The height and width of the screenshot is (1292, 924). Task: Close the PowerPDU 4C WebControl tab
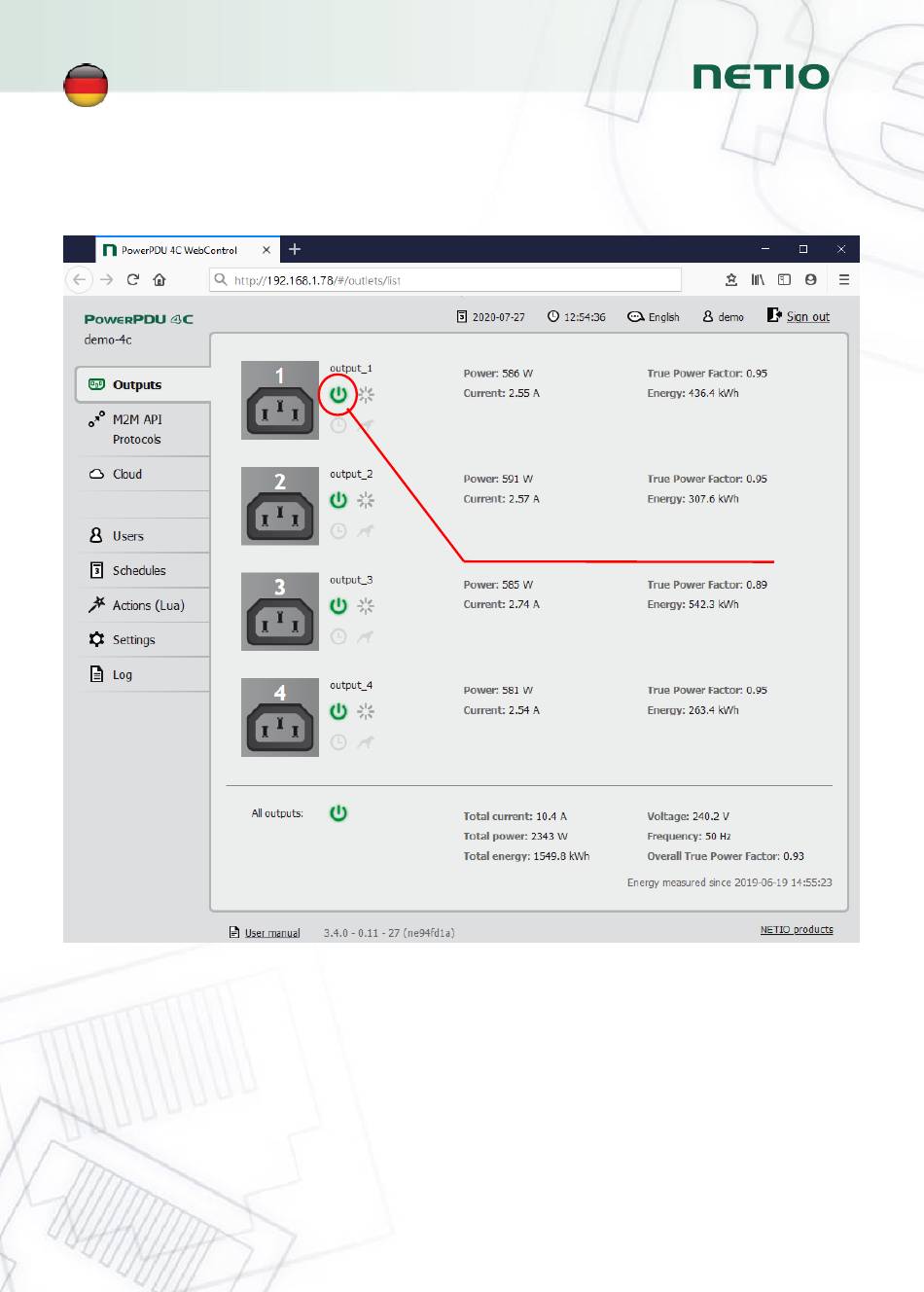267,250
